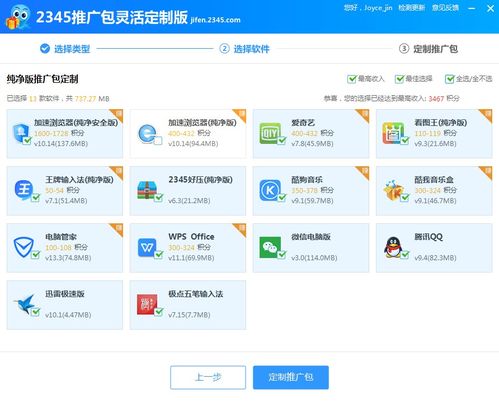The height and width of the screenshot is (403, 499).
Task: Click the 350-378 积分 points text
Action: point(312,190)
